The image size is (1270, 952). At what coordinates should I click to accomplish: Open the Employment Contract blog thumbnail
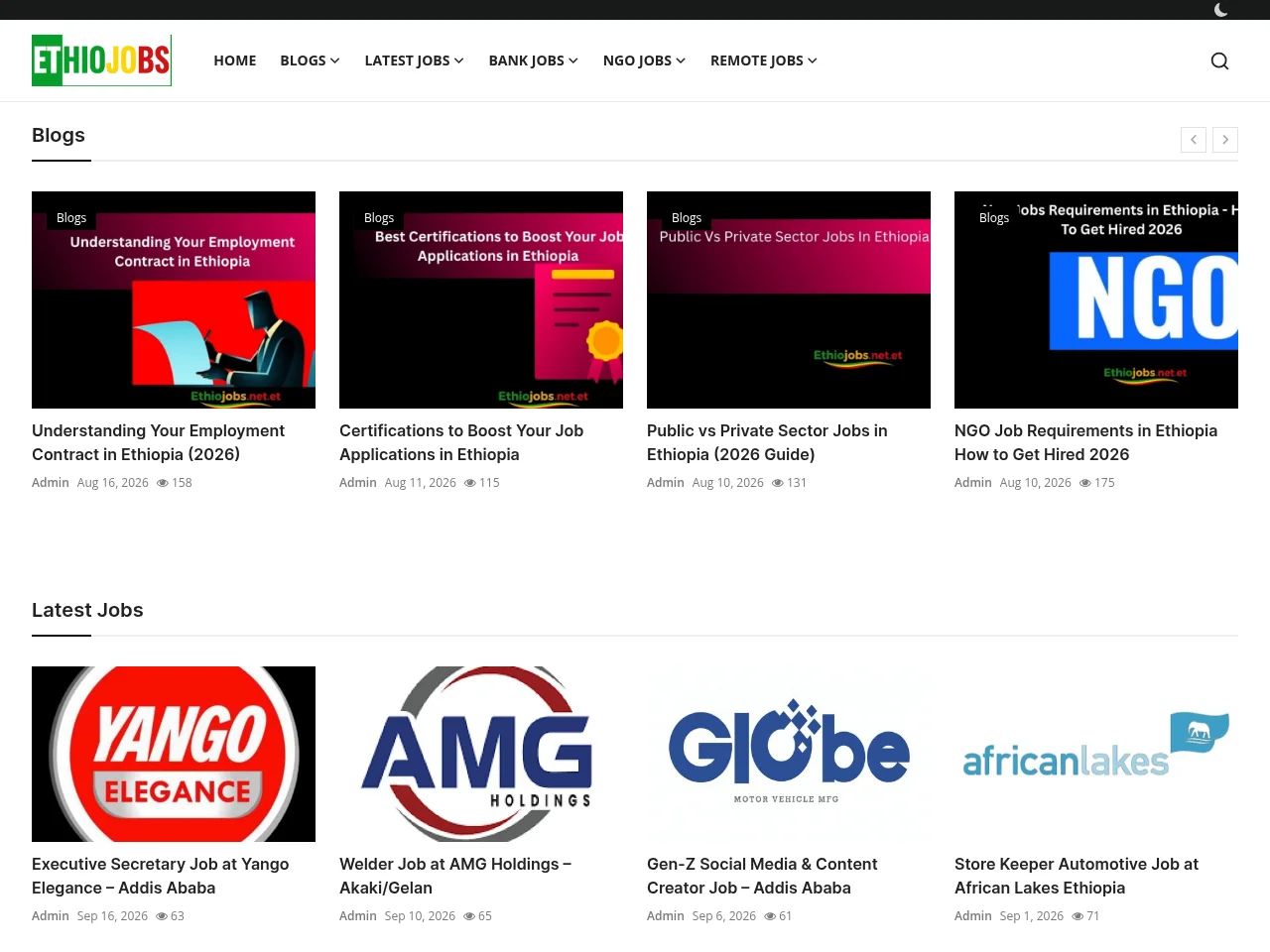pyautogui.click(x=174, y=299)
